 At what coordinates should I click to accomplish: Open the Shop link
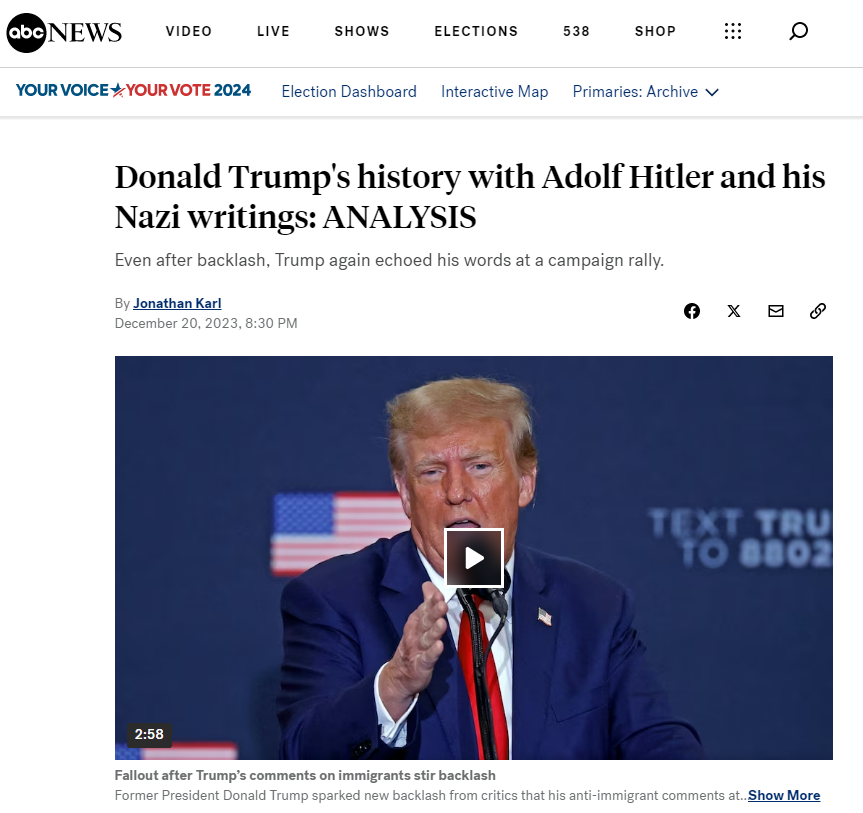click(655, 31)
